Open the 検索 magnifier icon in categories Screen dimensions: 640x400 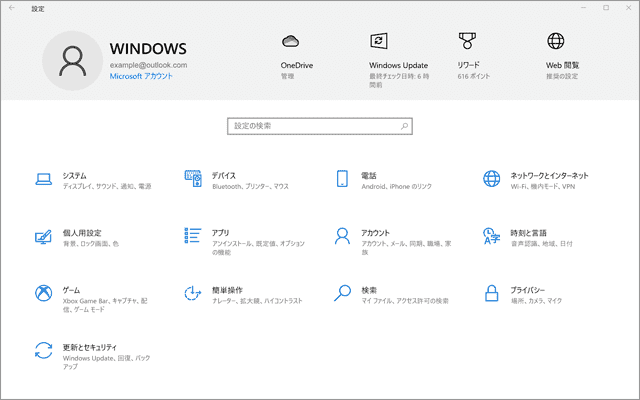[x=342, y=293]
